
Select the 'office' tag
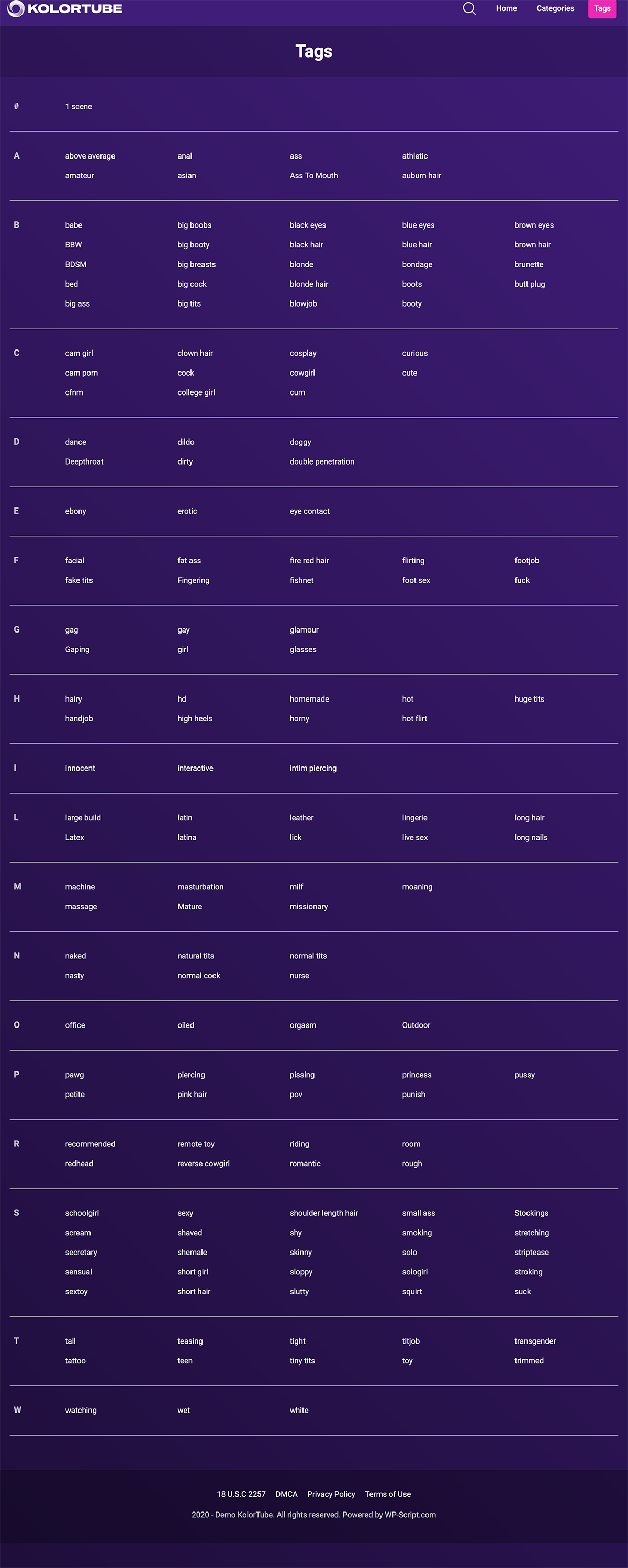[75, 1025]
